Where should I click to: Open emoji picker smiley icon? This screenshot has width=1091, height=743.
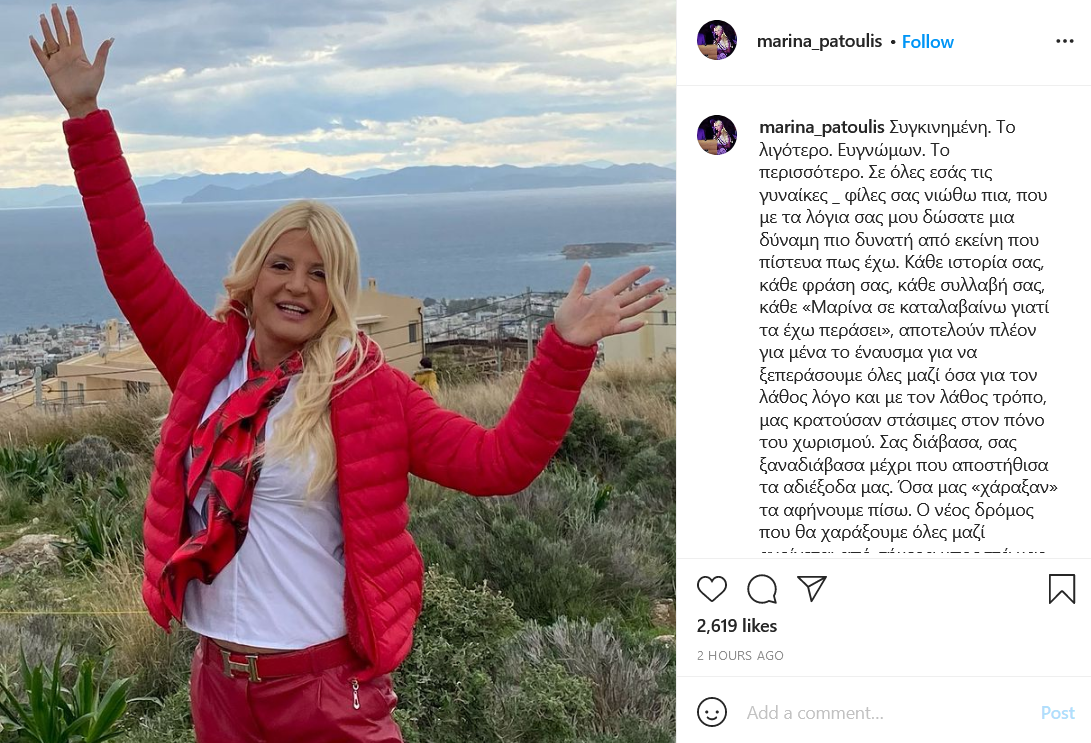click(712, 712)
